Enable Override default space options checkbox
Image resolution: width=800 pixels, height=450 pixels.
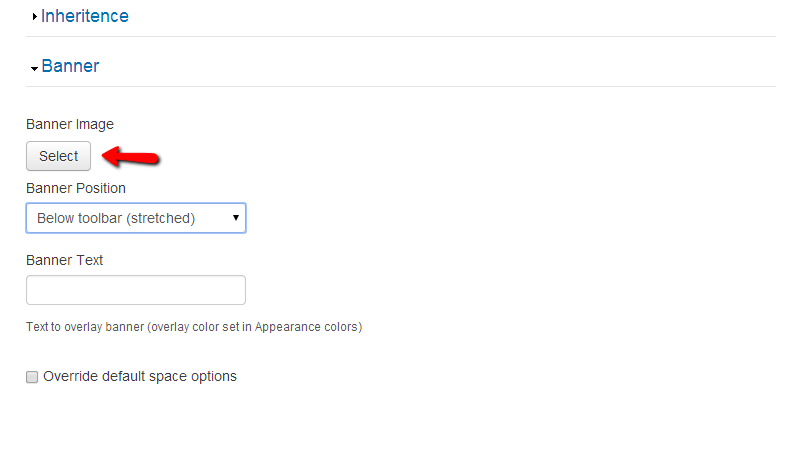click(x=32, y=377)
